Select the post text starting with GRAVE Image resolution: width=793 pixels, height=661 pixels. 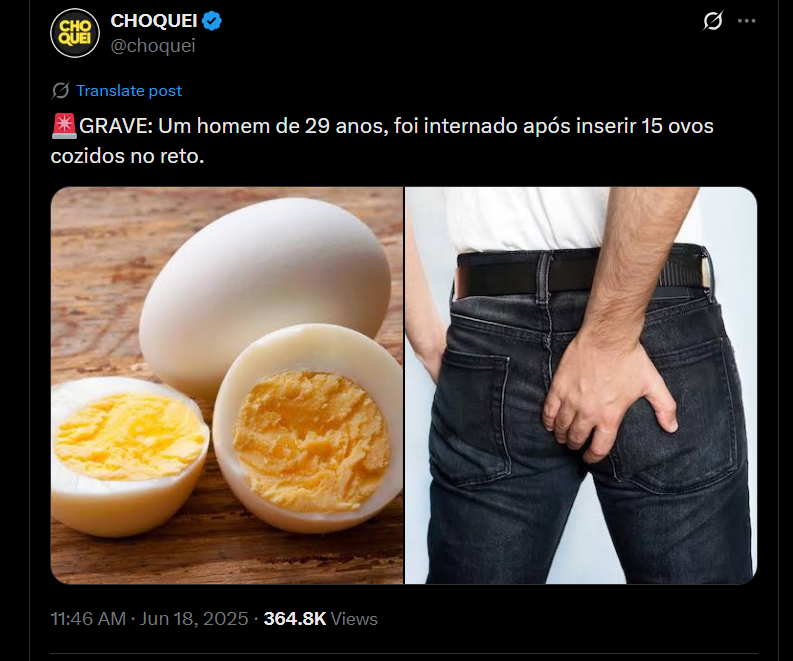point(382,141)
